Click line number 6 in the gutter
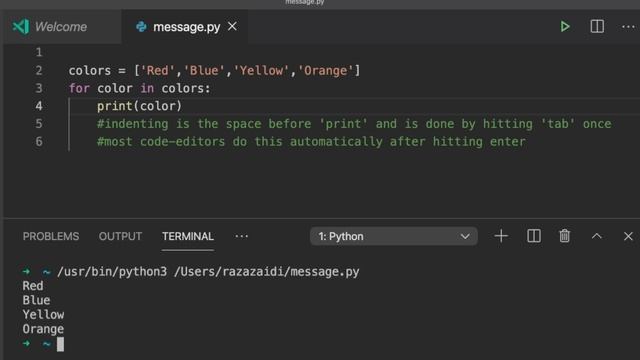This screenshot has height=360, width=640. point(39,142)
